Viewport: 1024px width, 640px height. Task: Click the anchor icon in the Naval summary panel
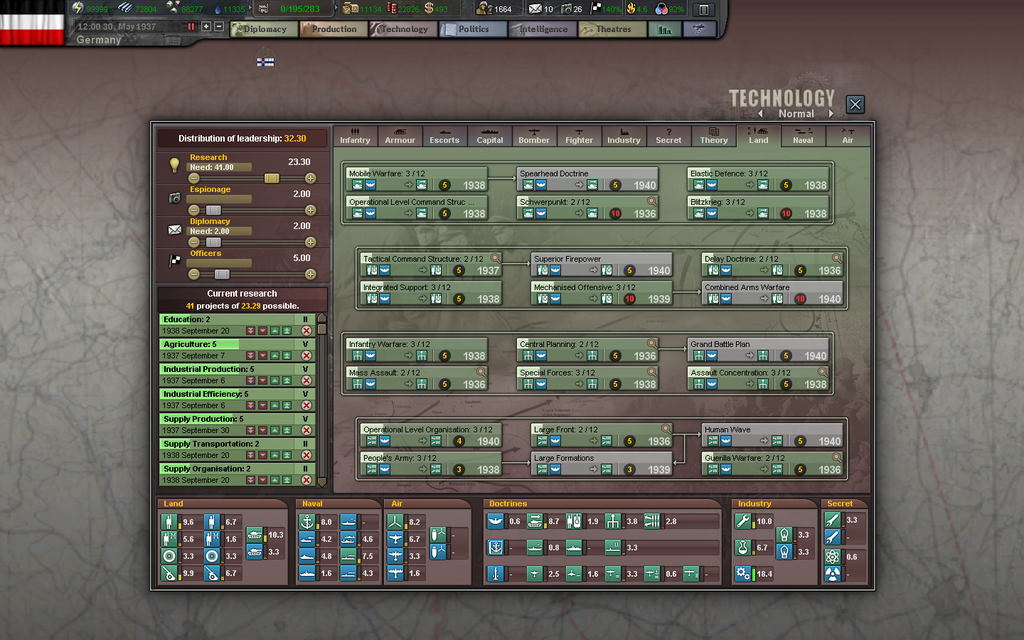[x=307, y=522]
